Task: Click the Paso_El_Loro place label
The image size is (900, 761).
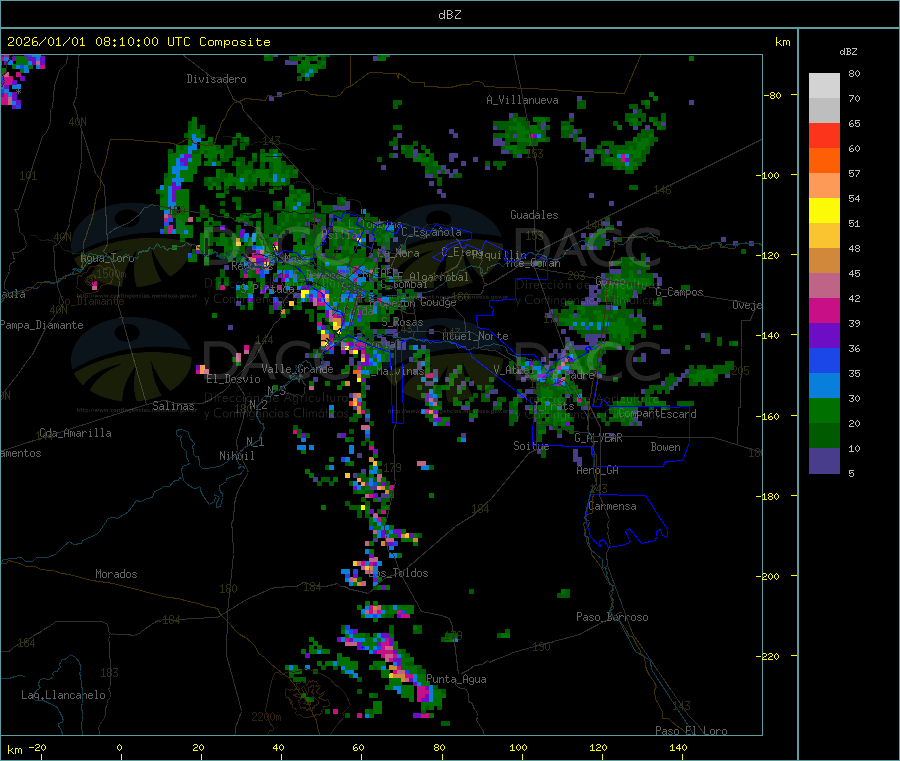Action: [x=691, y=730]
